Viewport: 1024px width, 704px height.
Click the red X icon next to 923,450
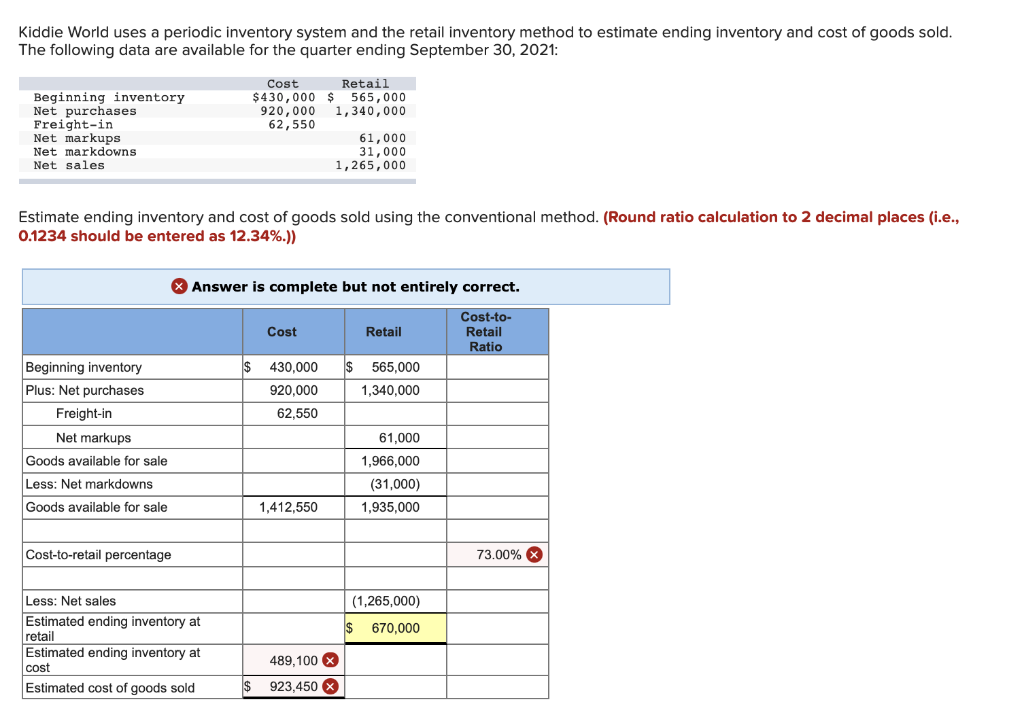331,686
